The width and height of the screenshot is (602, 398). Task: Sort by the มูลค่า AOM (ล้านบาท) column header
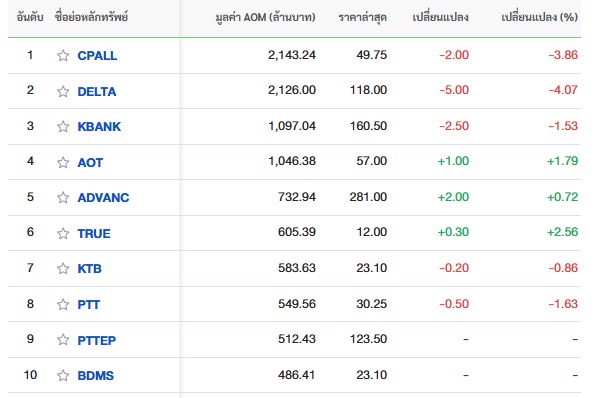[265, 17]
